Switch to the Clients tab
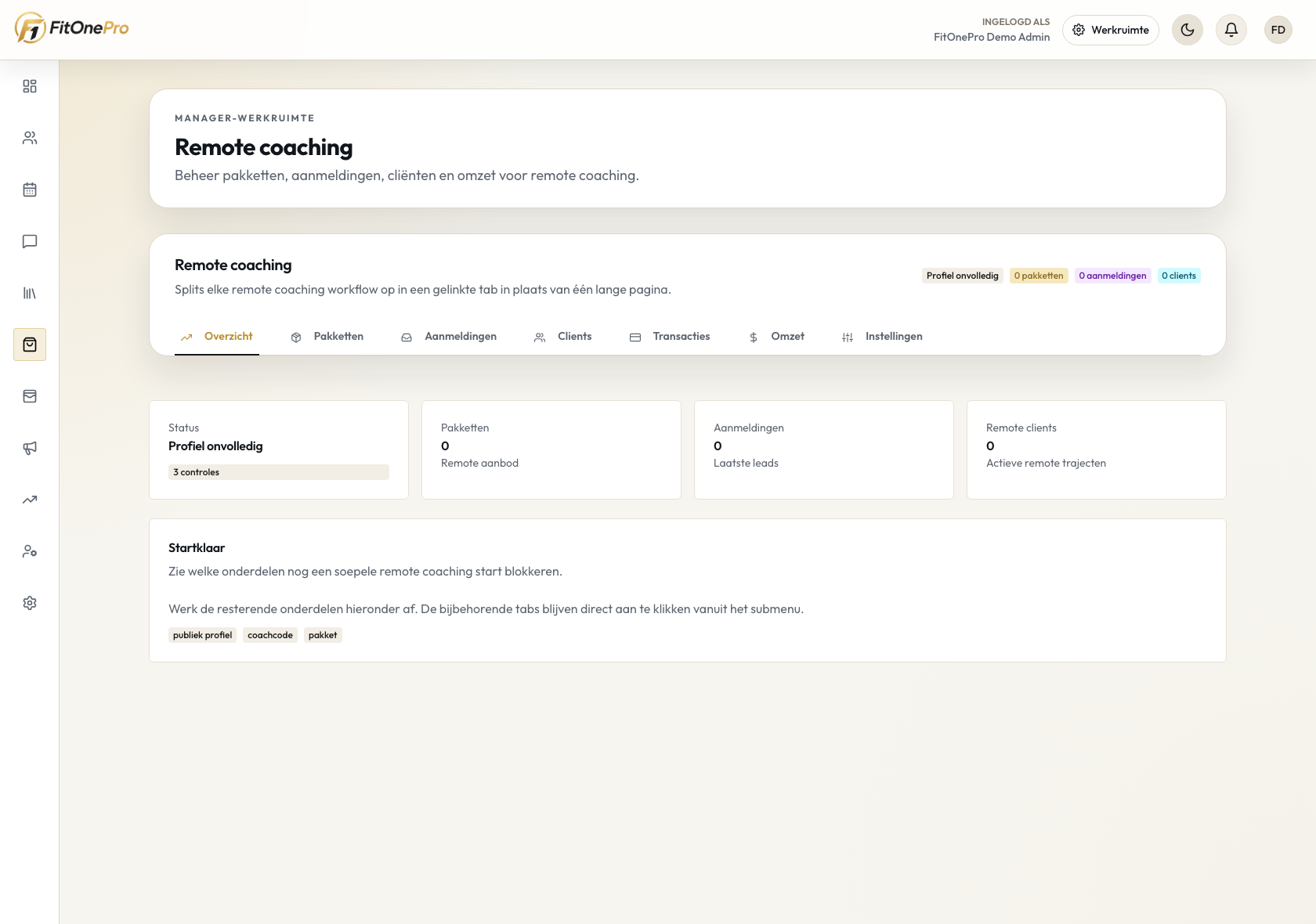 (x=563, y=337)
